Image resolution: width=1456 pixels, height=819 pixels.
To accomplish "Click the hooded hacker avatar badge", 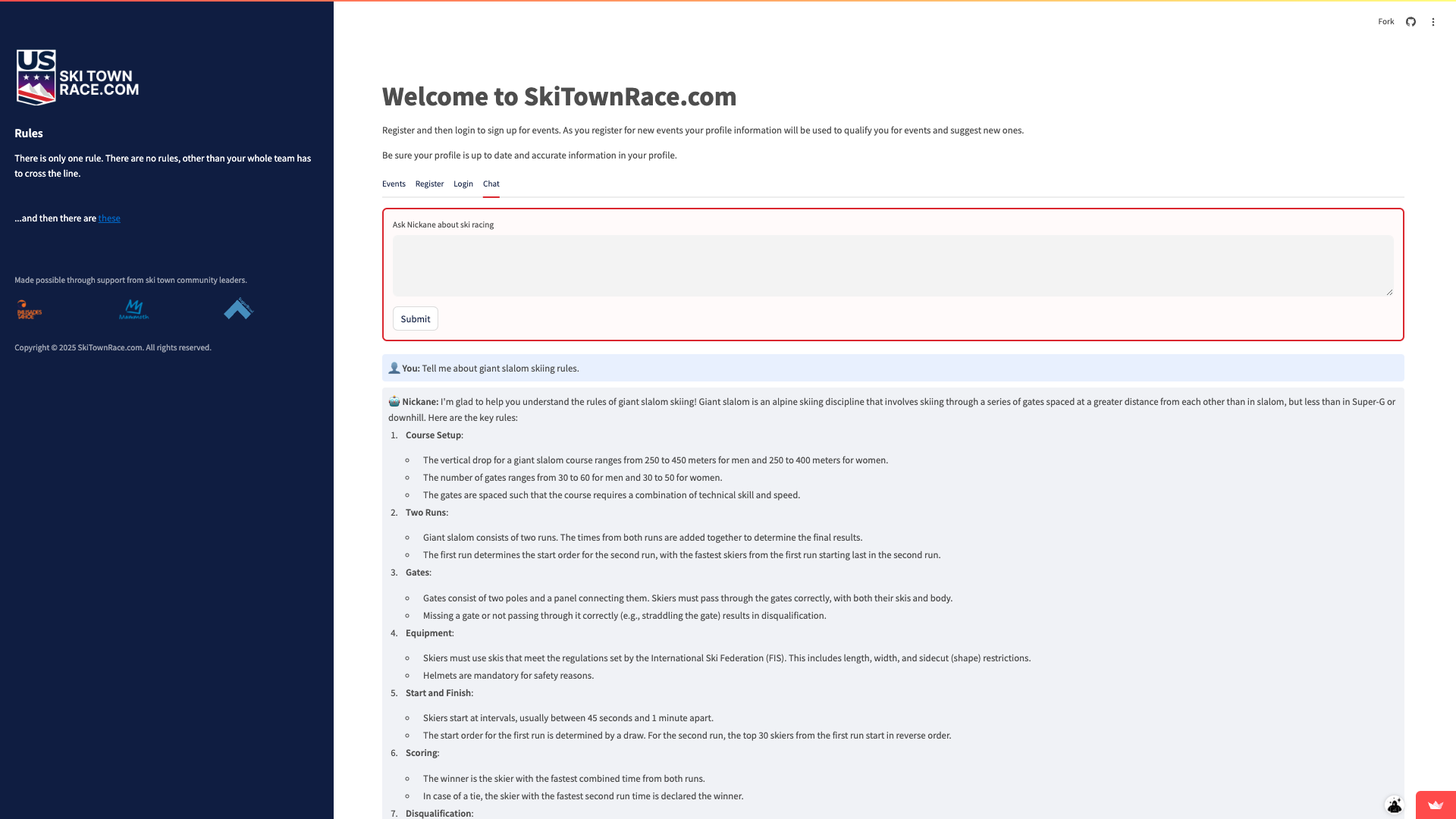I will tap(1394, 805).
